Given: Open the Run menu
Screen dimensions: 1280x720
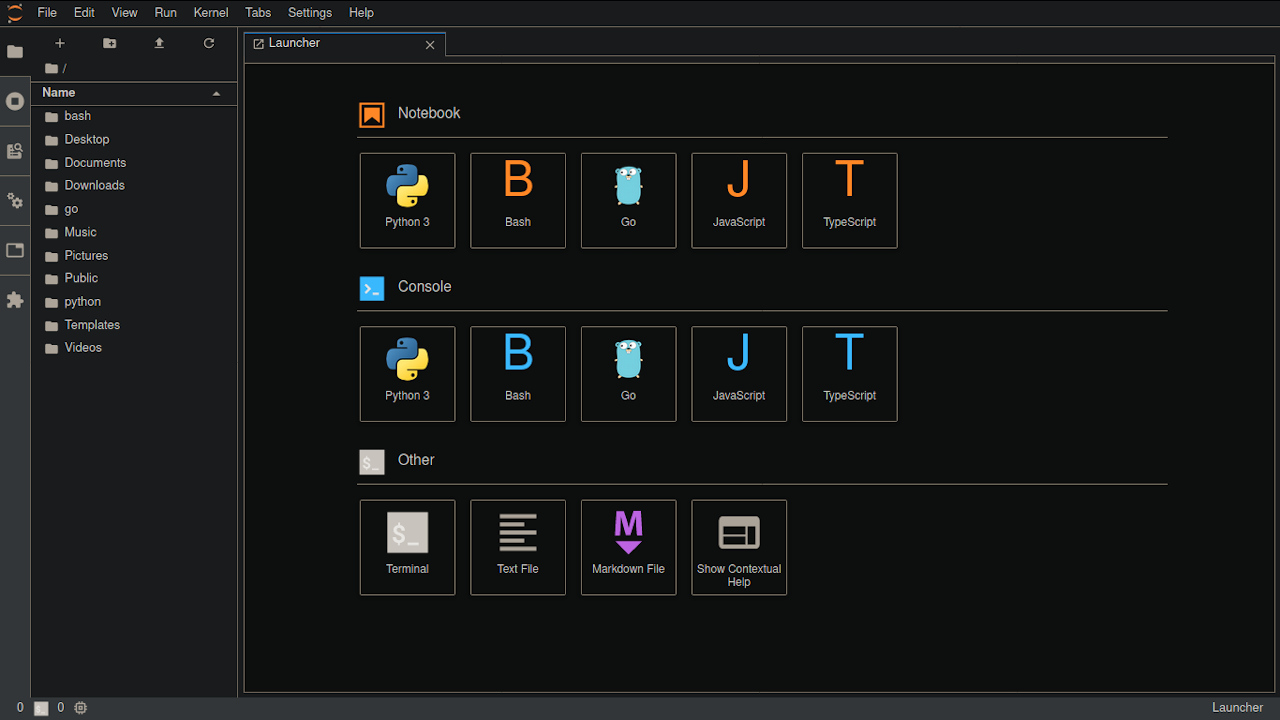Looking at the screenshot, I should click(166, 13).
